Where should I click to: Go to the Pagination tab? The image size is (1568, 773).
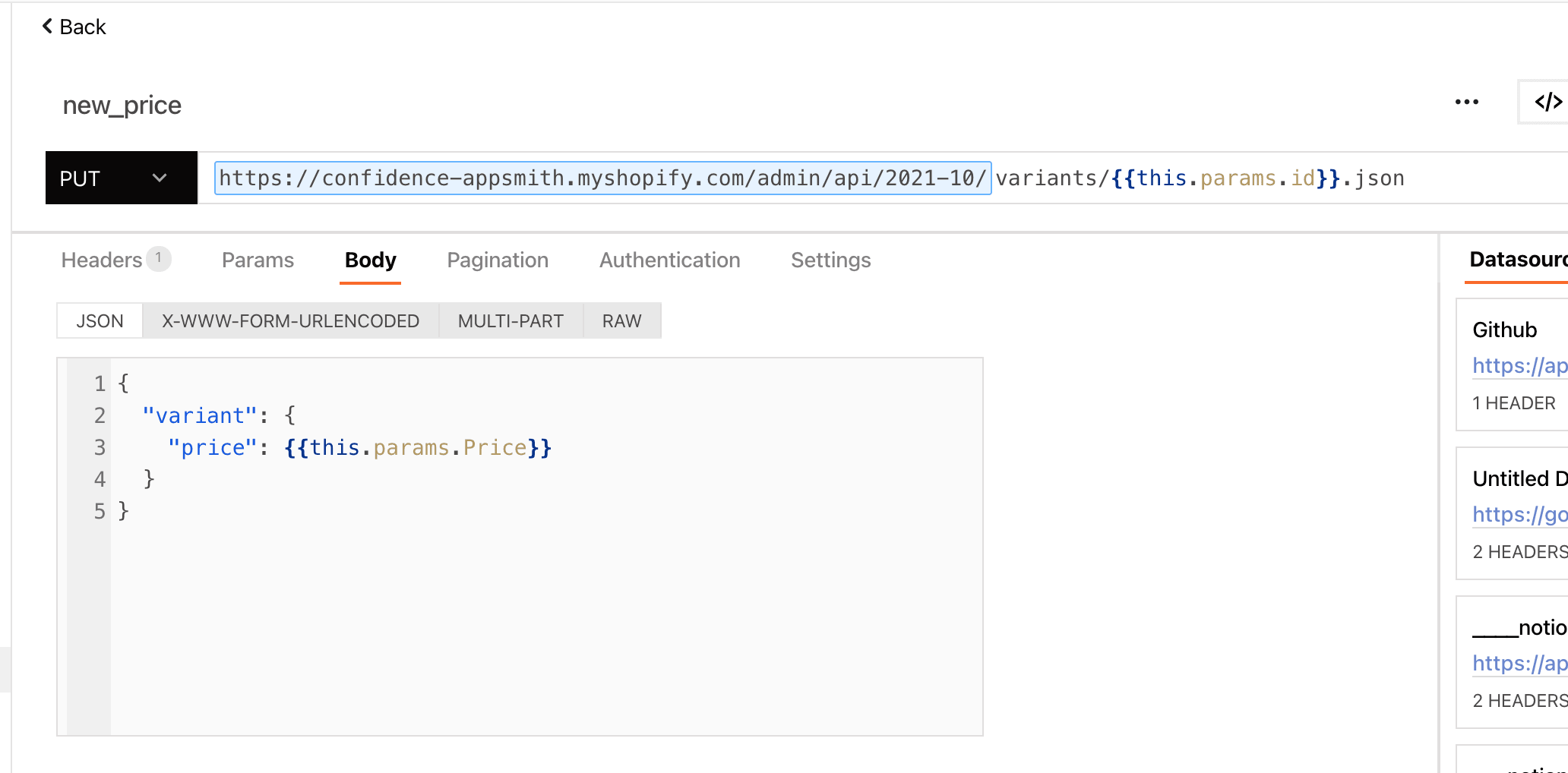tap(497, 260)
